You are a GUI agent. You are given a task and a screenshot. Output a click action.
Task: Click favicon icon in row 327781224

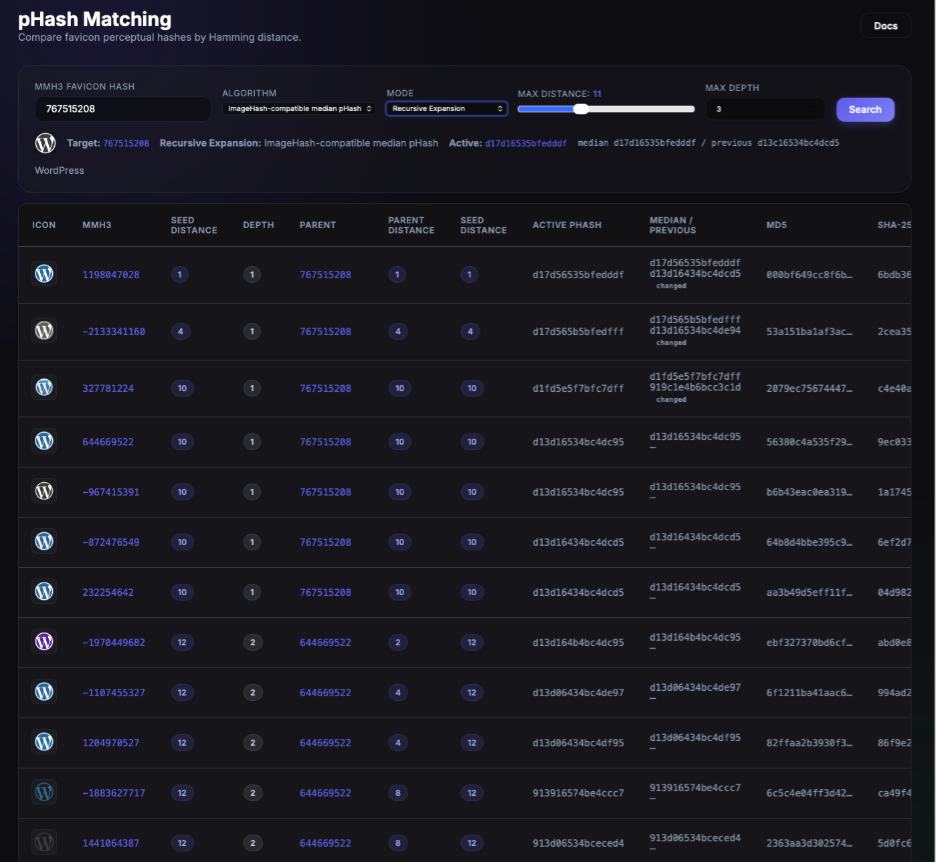coord(44,387)
